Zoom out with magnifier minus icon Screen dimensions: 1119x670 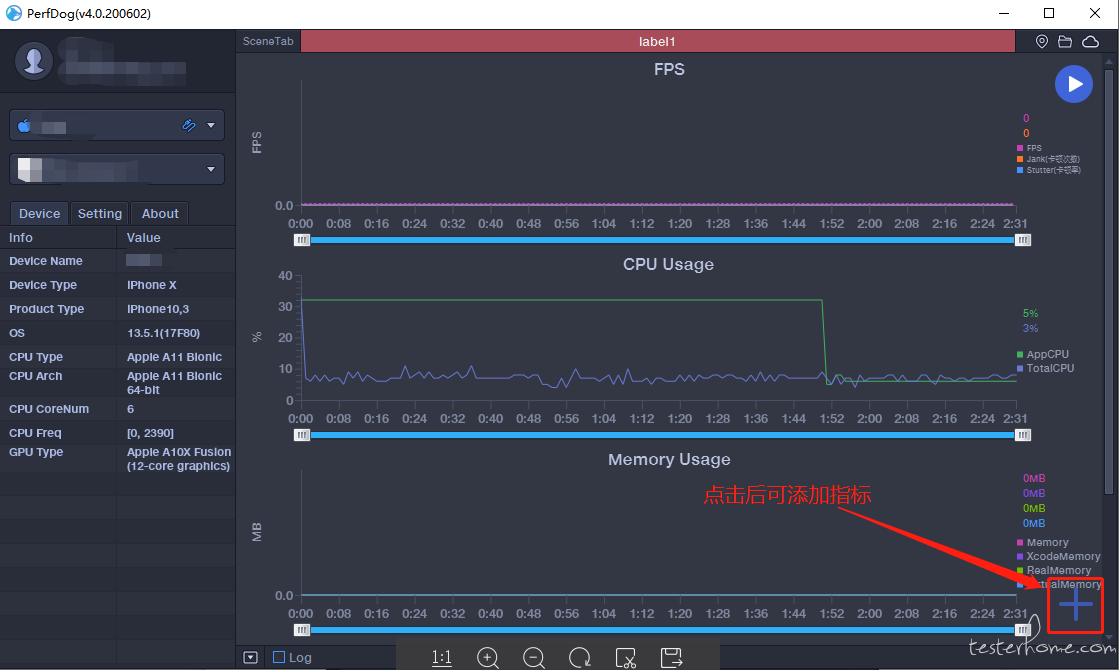point(534,658)
